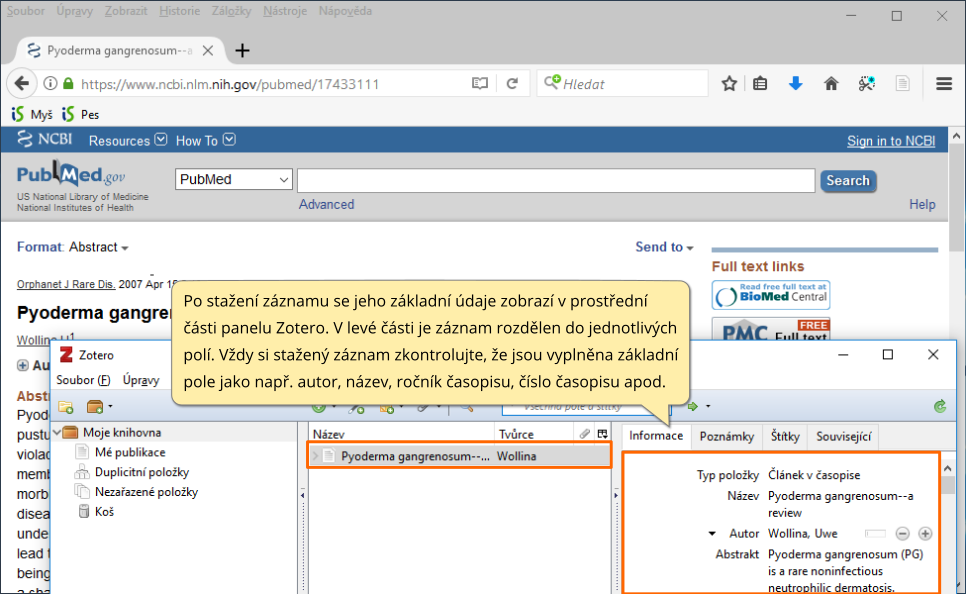966x594 pixels.
Task: Select the Pyoderma gangrenosum item by Wollina
Action: click(459, 456)
